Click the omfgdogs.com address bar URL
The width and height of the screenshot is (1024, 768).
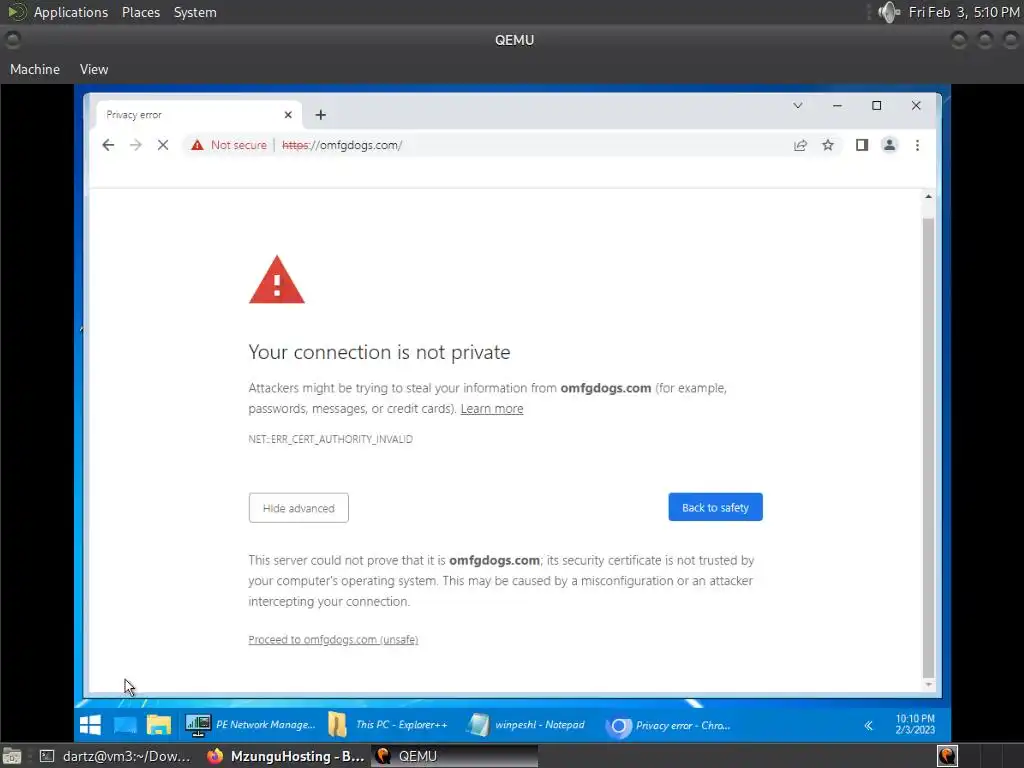pyautogui.click(x=342, y=145)
